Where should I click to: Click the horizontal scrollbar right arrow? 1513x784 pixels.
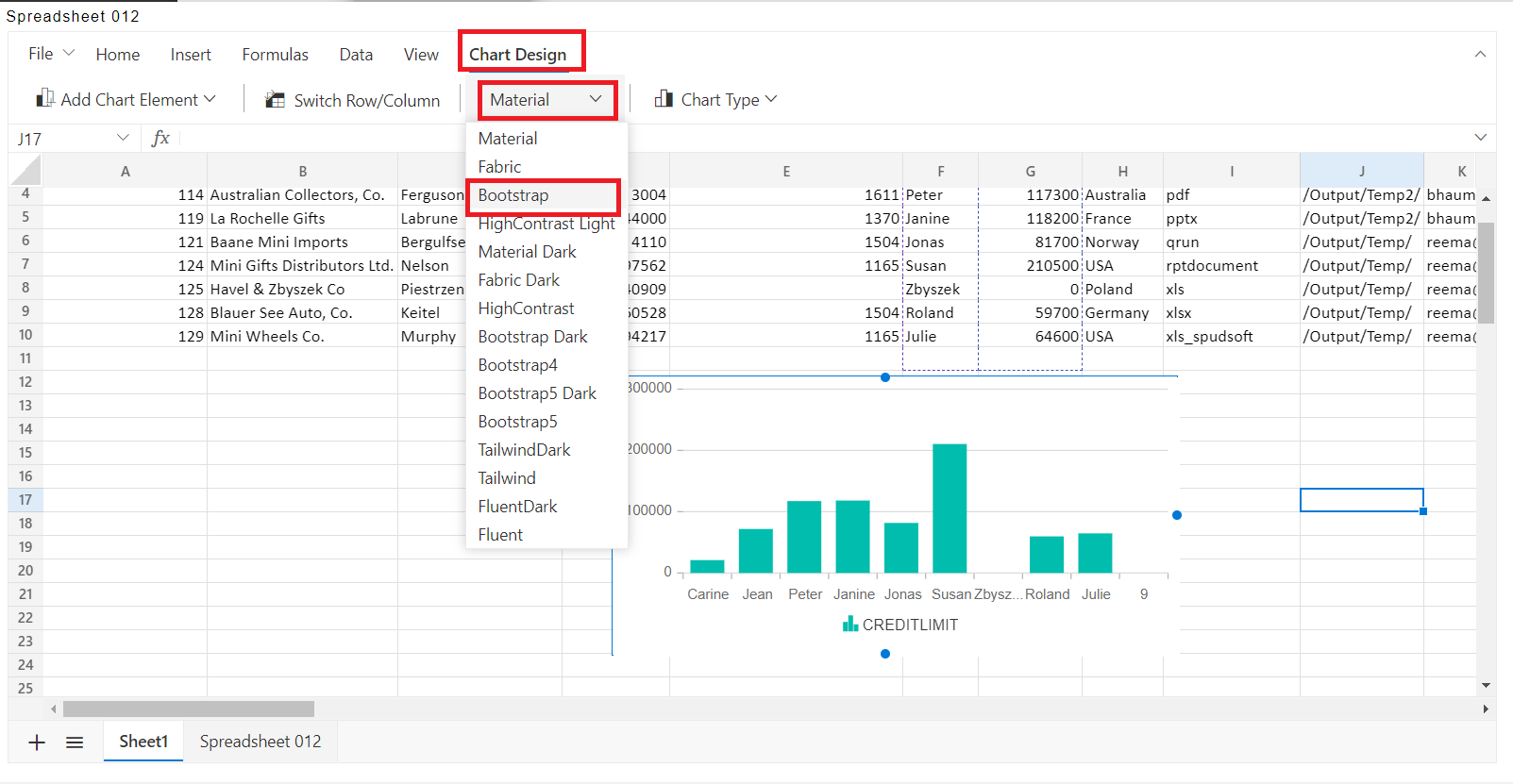tap(1486, 709)
